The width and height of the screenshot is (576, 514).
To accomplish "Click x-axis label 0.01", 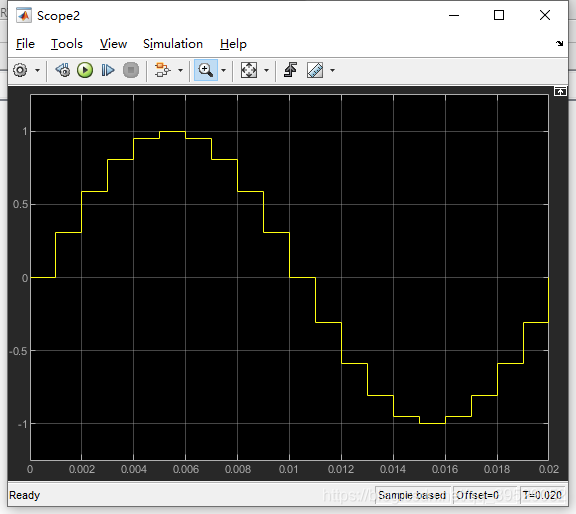I will [x=289, y=469].
